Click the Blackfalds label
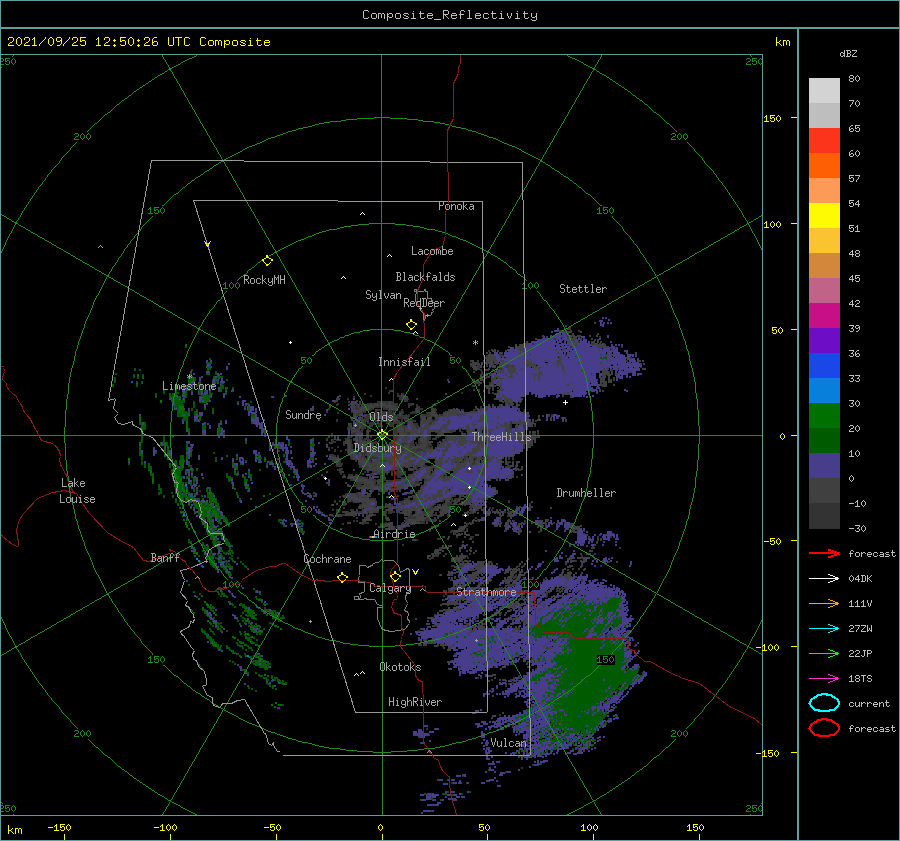900x841 pixels. (425, 277)
